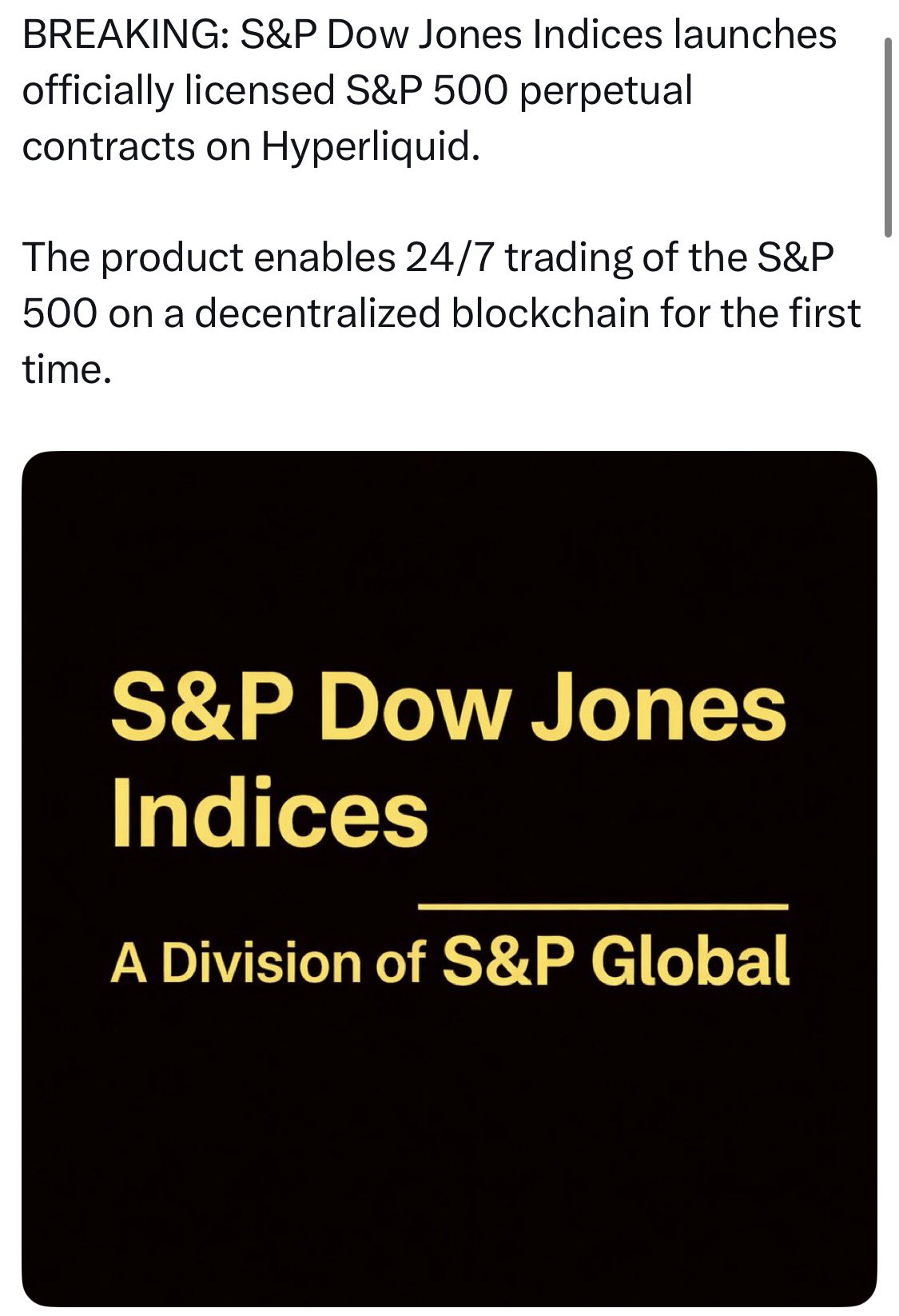
Task: Click the word "contracts" in the post
Action: point(108,147)
